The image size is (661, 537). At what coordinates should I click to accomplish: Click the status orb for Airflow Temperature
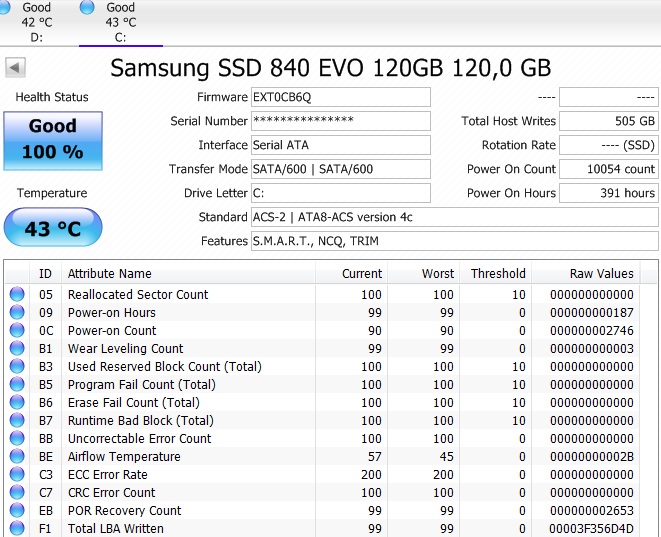(x=17, y=456)
